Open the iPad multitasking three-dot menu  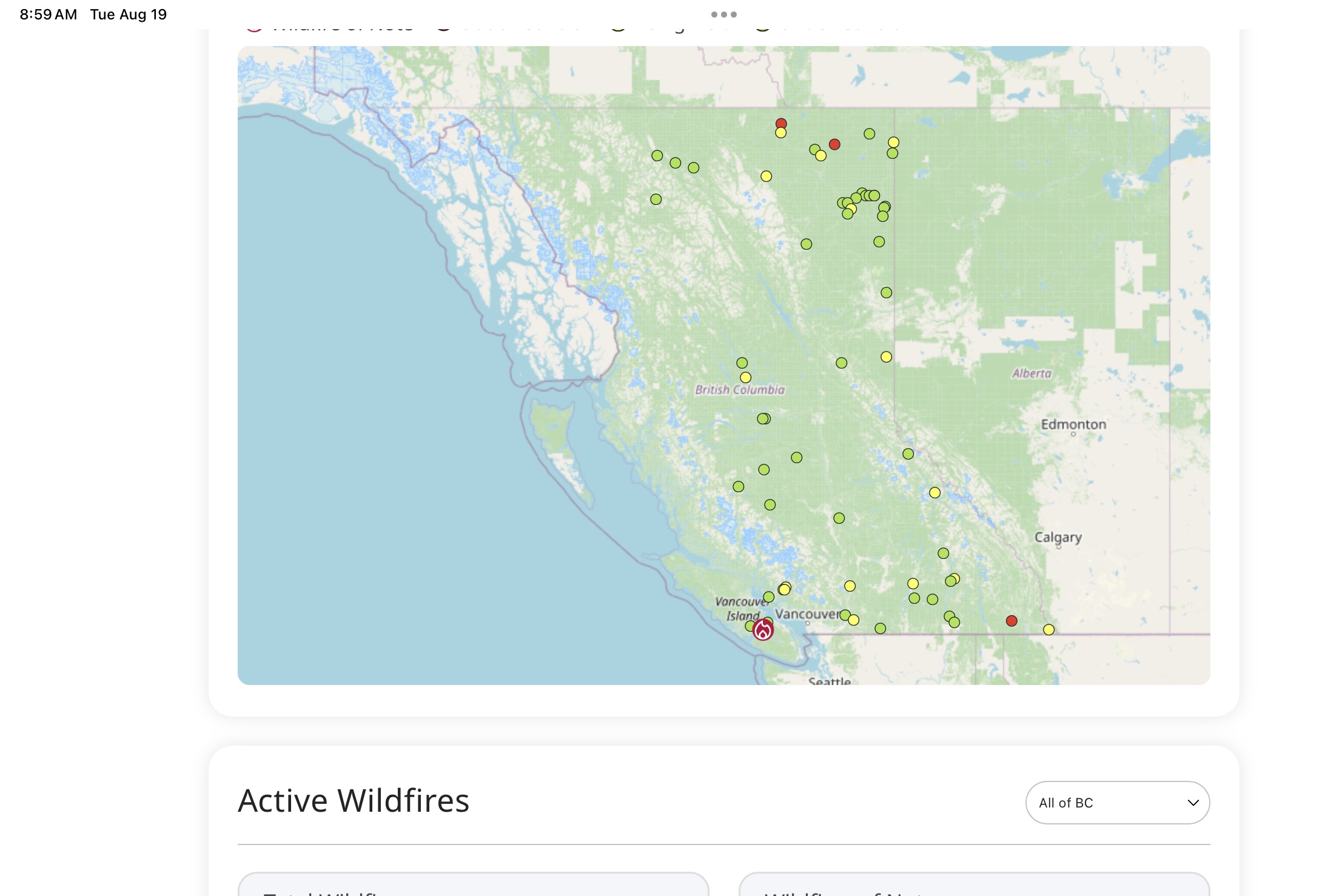tap(724, 15)
